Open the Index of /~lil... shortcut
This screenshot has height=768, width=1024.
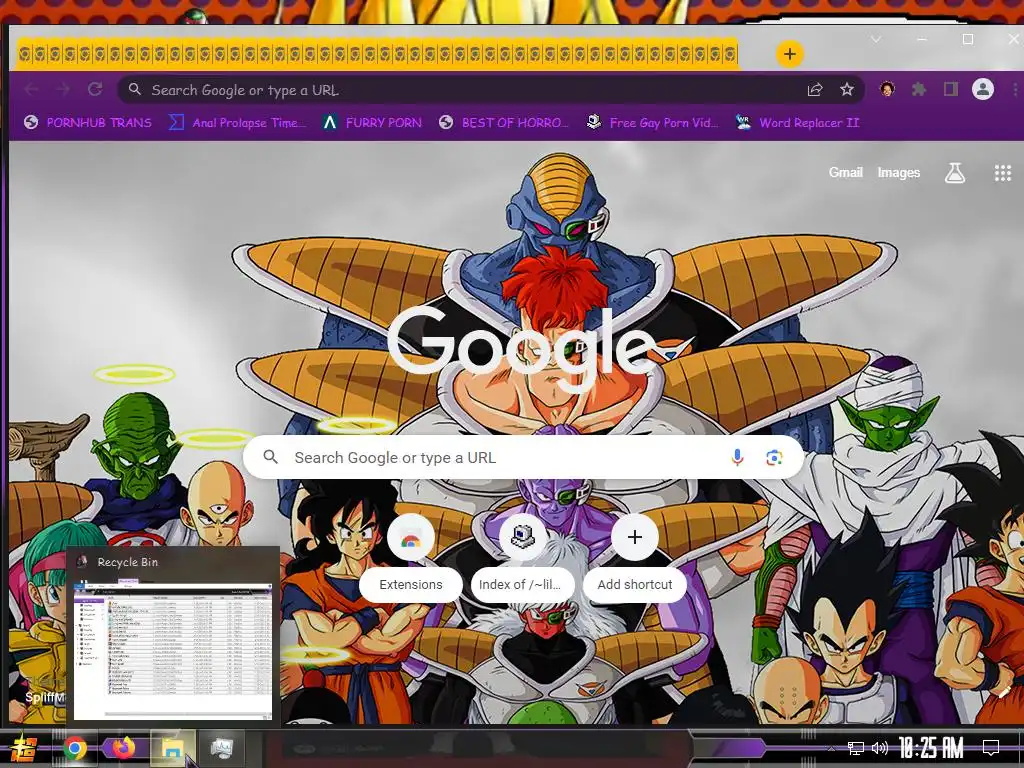click(x=522, y=558)
